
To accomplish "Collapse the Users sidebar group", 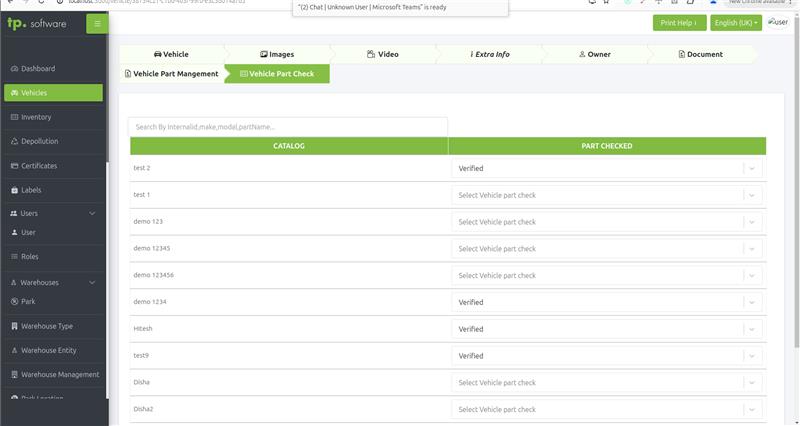I will pyautogui.click(x=92, y=214).
